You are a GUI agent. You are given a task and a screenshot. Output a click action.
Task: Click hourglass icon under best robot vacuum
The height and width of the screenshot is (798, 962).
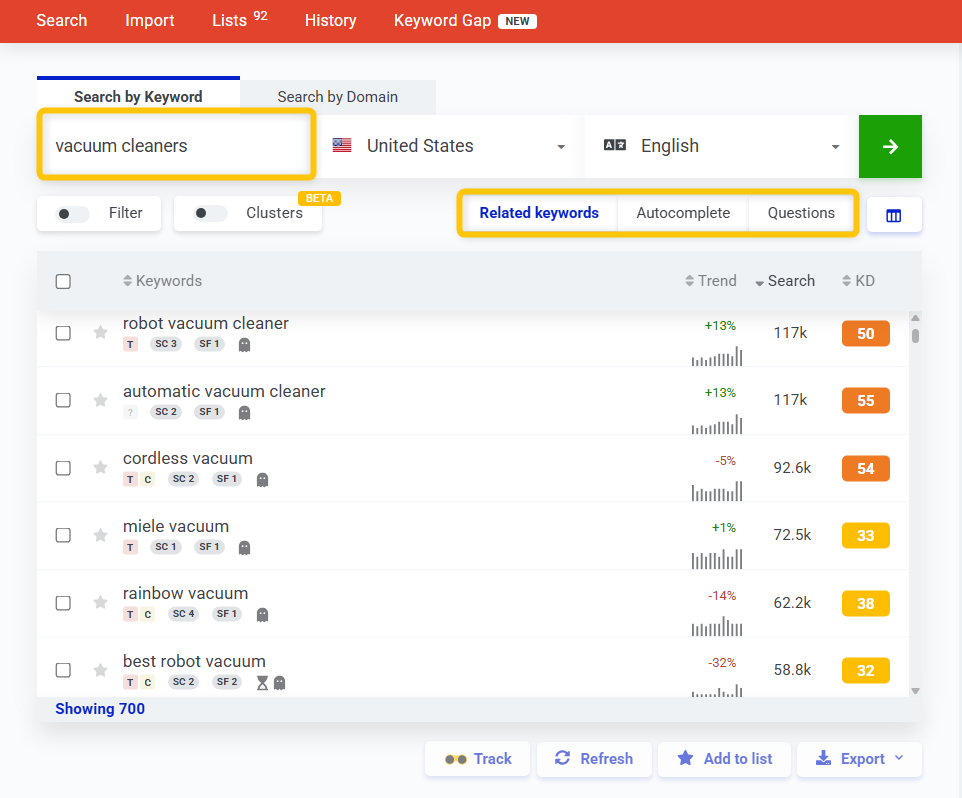[x=262, y=683]
